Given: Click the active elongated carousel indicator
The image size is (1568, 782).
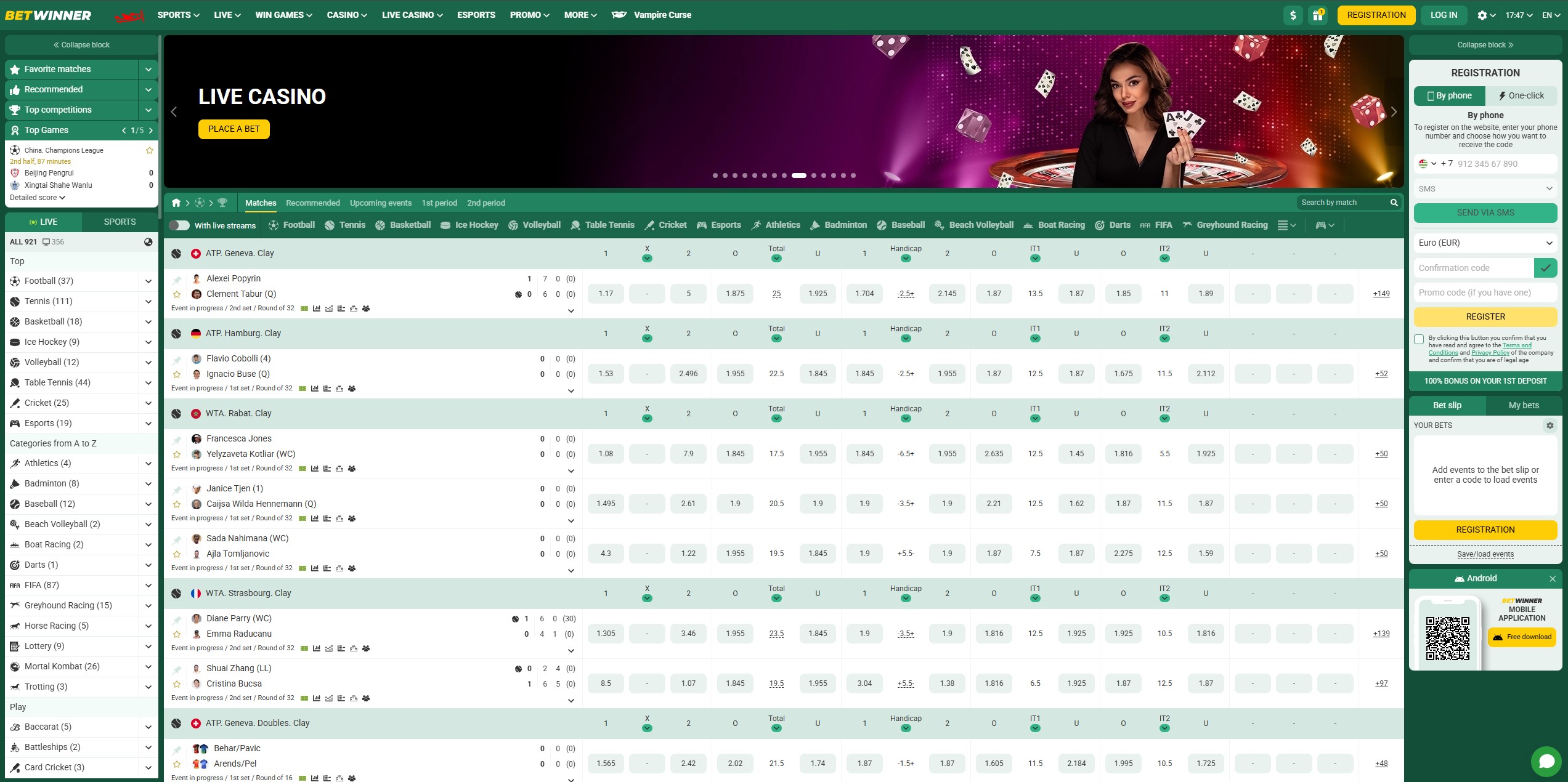Looking at the screenshot, I should coord(799,175).
